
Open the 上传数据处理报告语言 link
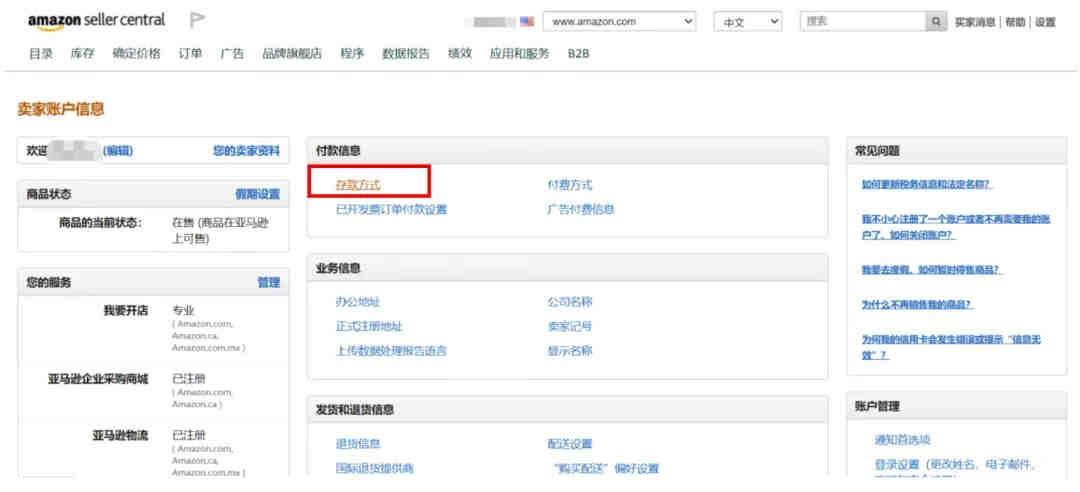391,351
